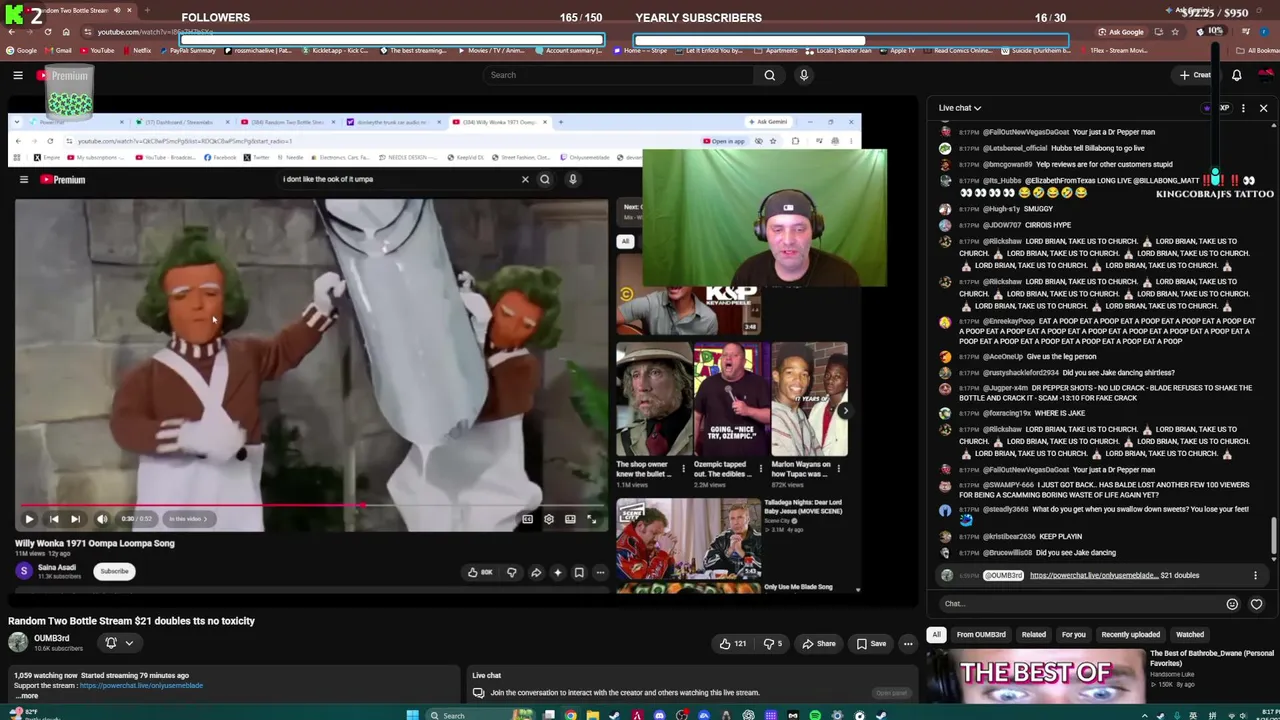Open Spotify from the taskbar

click(x=815, y=715)
